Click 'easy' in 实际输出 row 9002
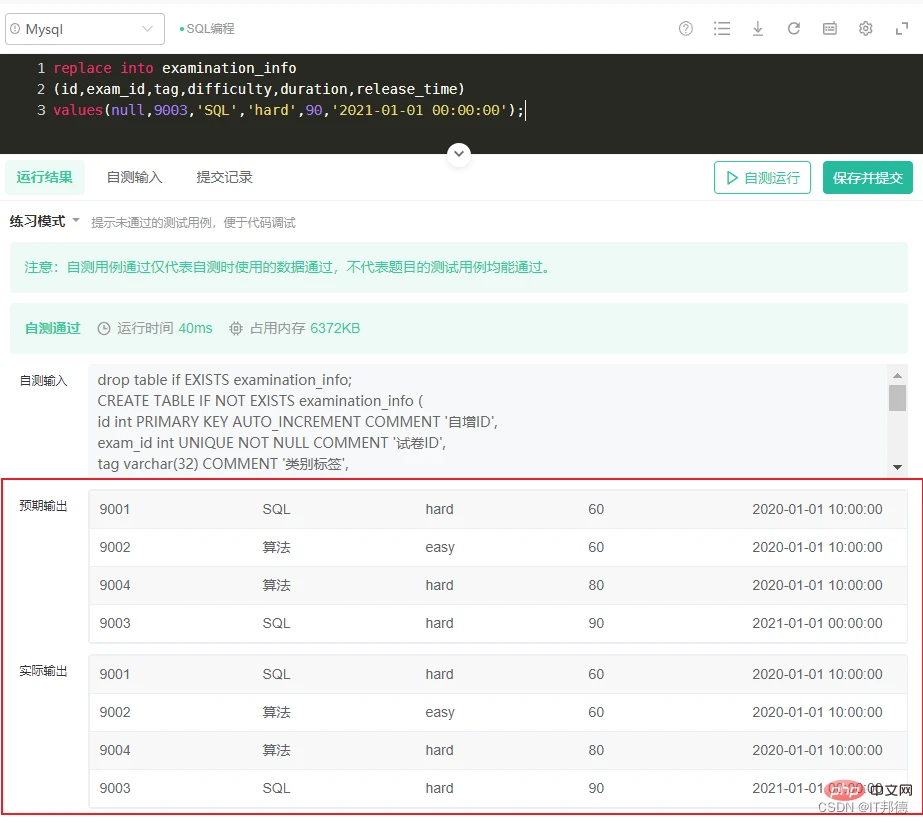 click(x=440, y=712)
